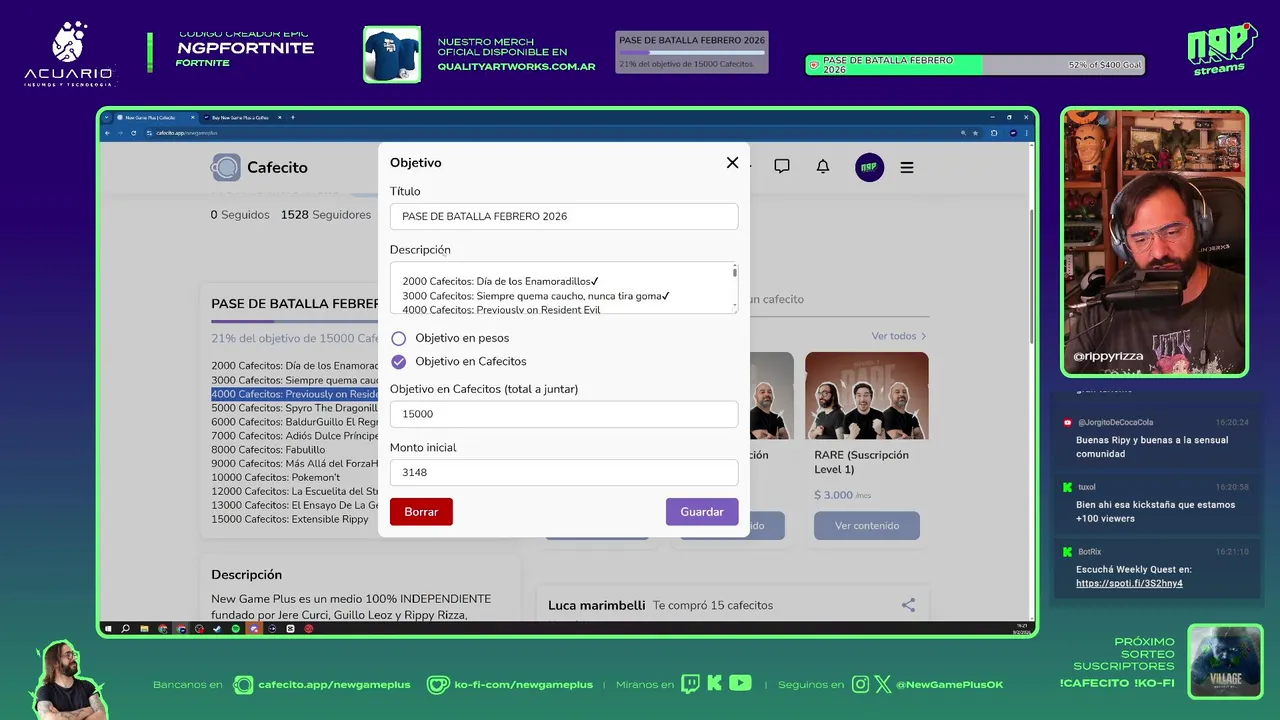Click the Luca marimbelli name

click(x=597, y=605)
